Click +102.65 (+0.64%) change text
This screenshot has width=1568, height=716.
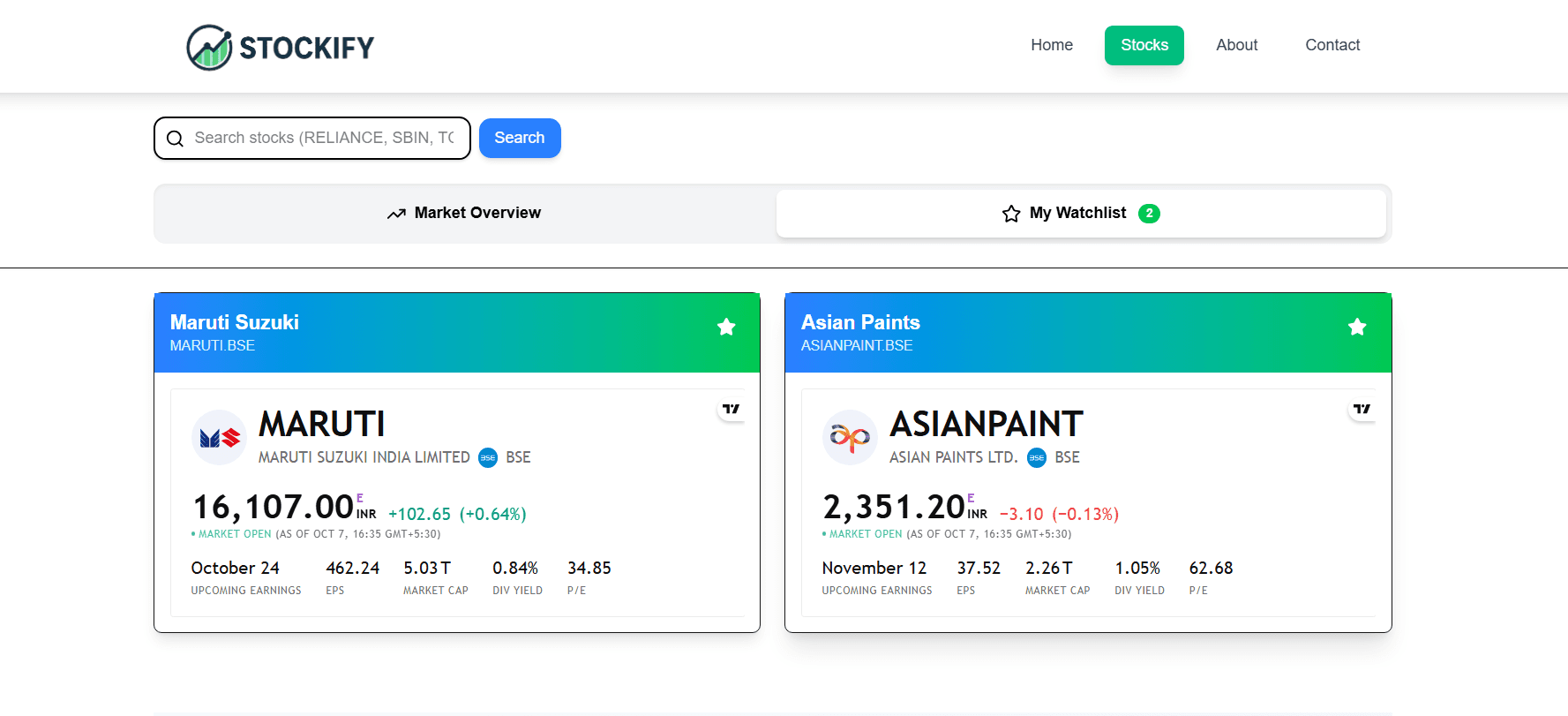coord(457,514)
